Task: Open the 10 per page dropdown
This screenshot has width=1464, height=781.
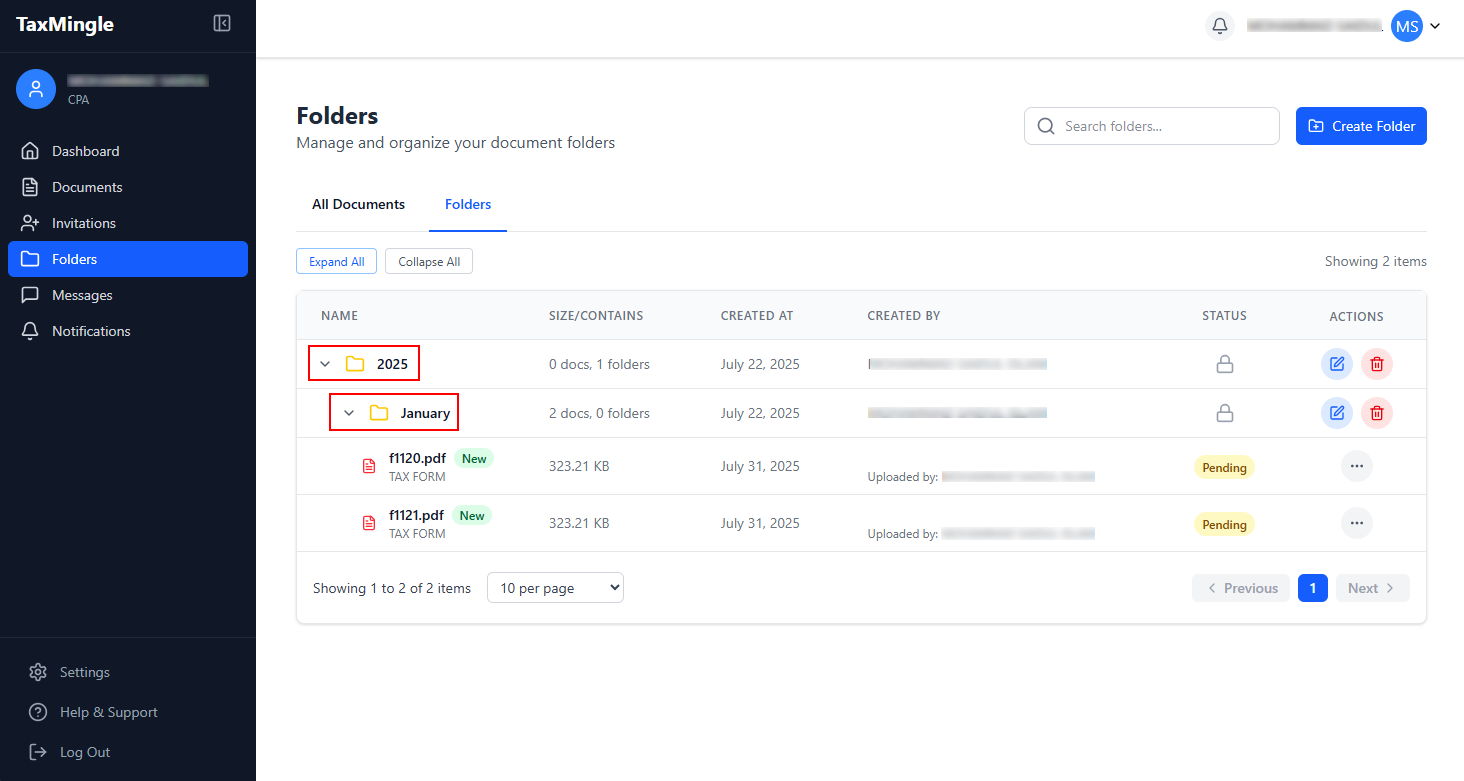Action: click(x=555, y=588)
